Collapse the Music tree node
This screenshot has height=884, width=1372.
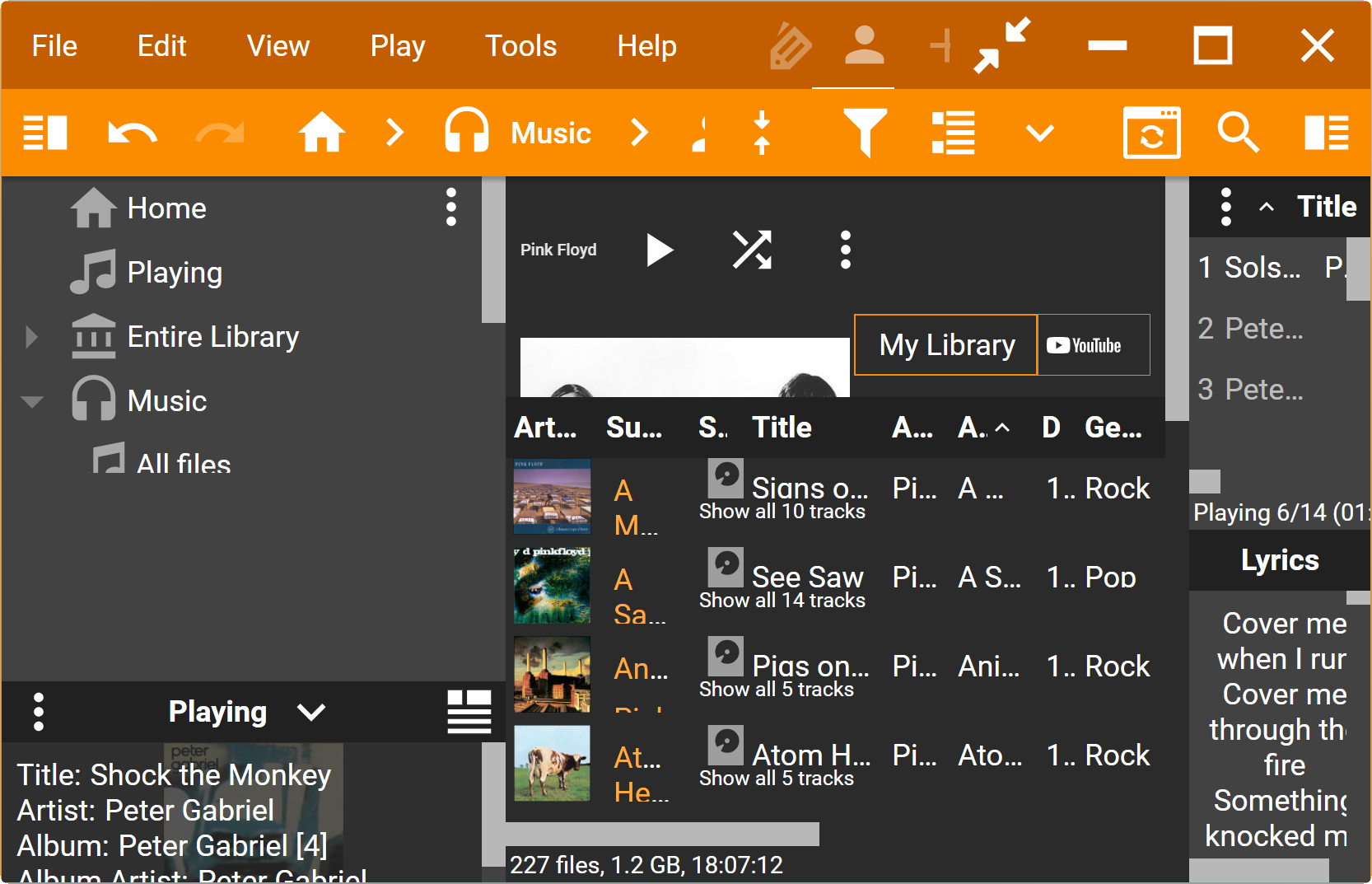pyautogui.click(x=31, y=402)
